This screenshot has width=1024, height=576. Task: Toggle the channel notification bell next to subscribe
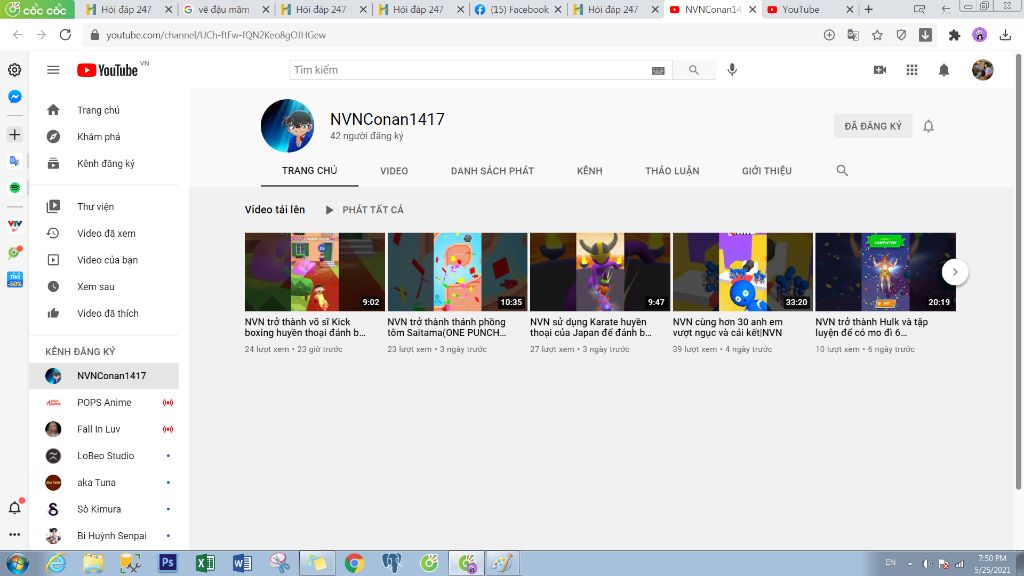[928, 126]
